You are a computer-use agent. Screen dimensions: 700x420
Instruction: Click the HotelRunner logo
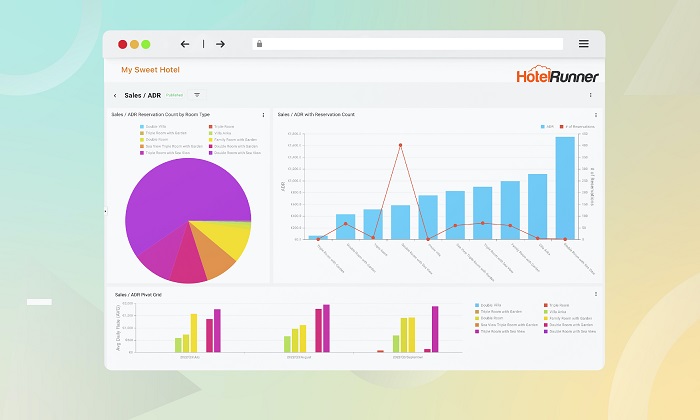pos(557,75)
